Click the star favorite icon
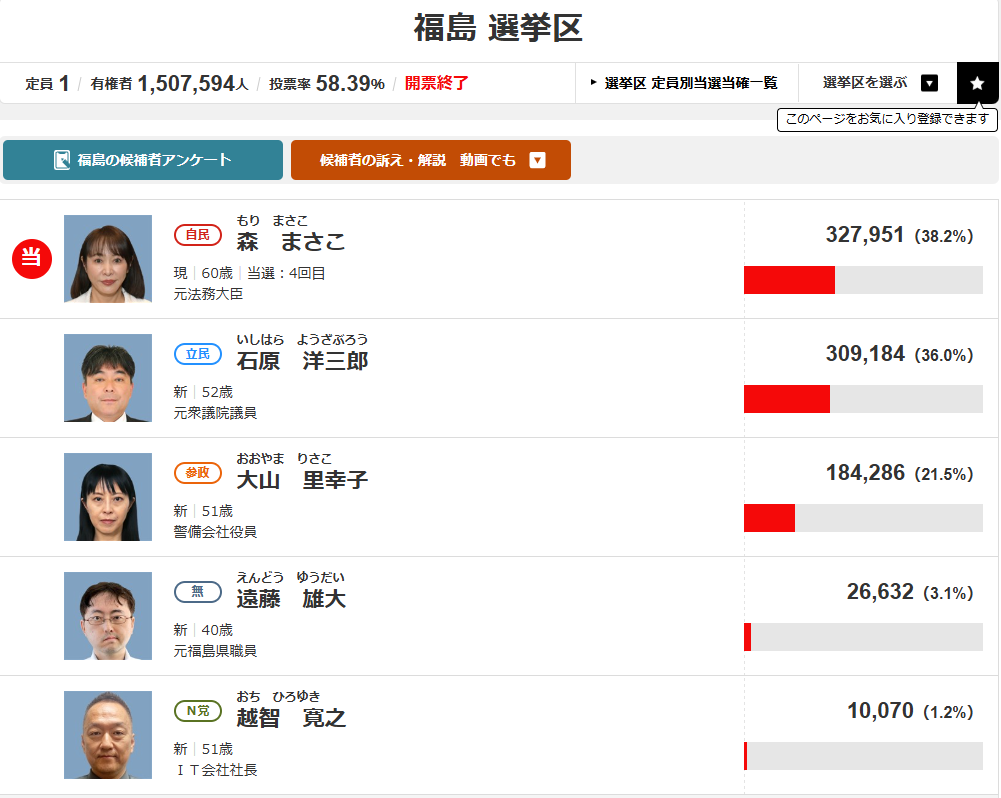The image size is (1001, 798). 977,83
